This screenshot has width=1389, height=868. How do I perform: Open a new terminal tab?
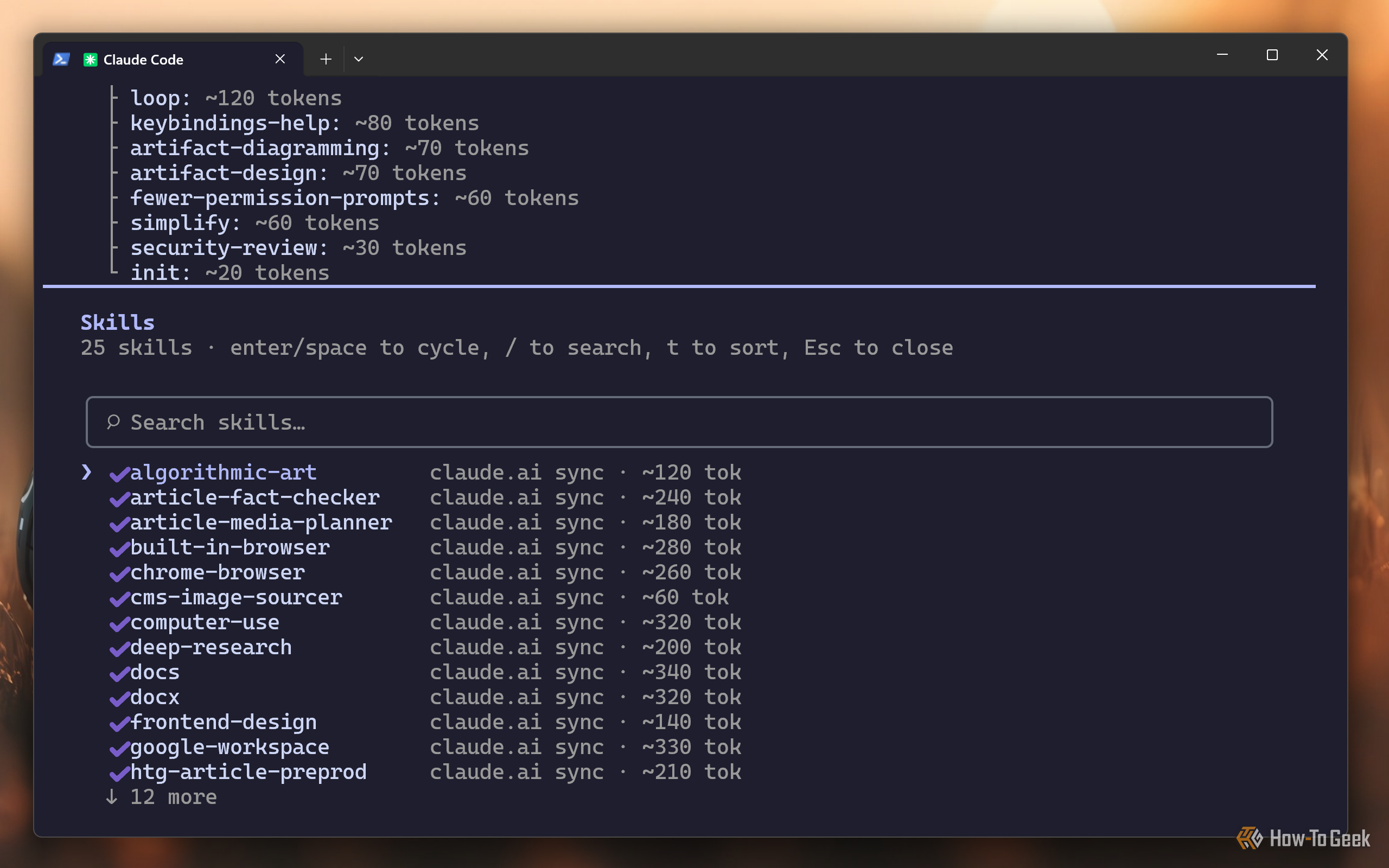[x=326, y=59]
